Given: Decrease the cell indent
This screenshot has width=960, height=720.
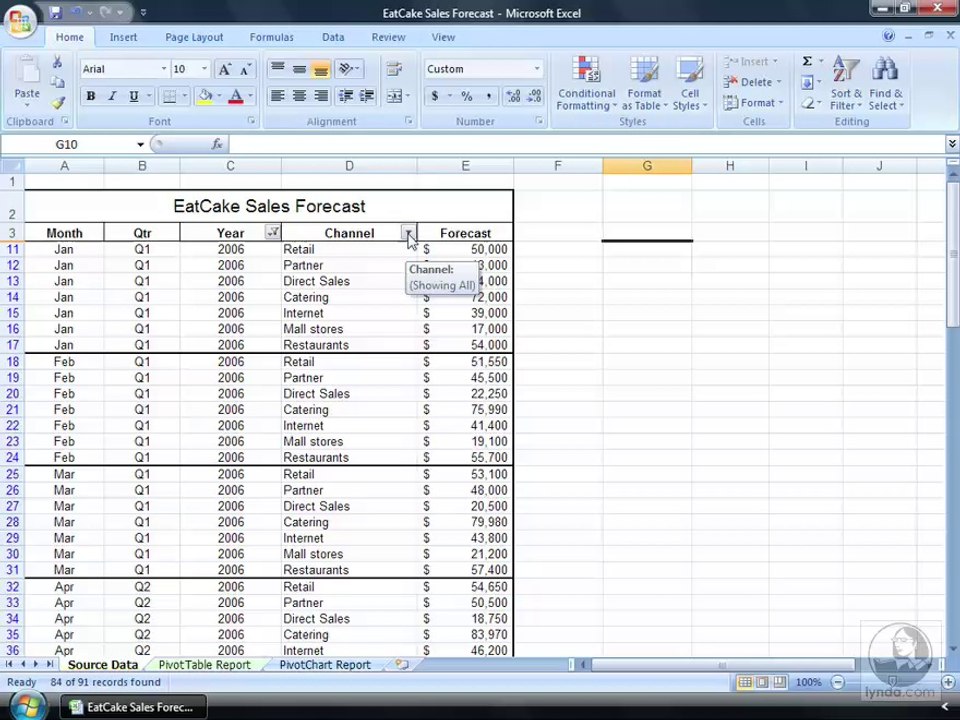Looking at the screenshot, I should pos(345,96).
